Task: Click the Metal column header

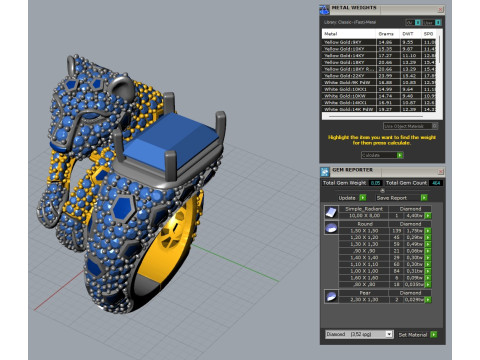Action: (x=349, y=34)
